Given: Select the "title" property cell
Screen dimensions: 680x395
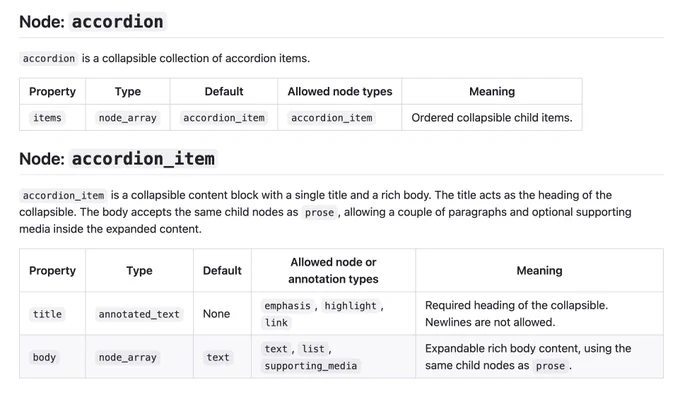Looking at the screenshot, I should [x=47, y=314].
